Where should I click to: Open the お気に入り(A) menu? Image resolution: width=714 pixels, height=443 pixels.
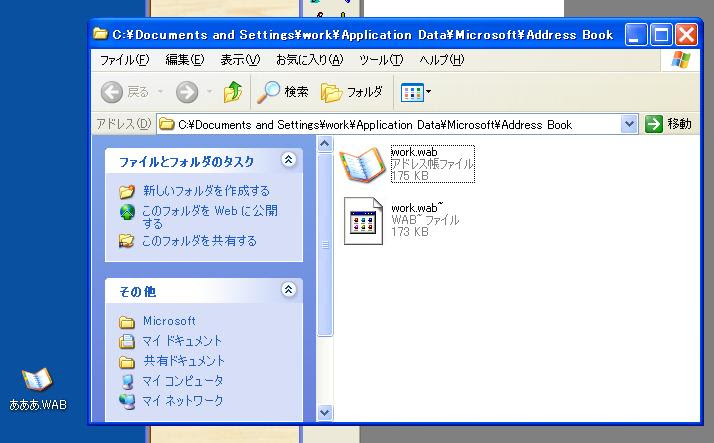pyautogui.click(x=309, y=60)
